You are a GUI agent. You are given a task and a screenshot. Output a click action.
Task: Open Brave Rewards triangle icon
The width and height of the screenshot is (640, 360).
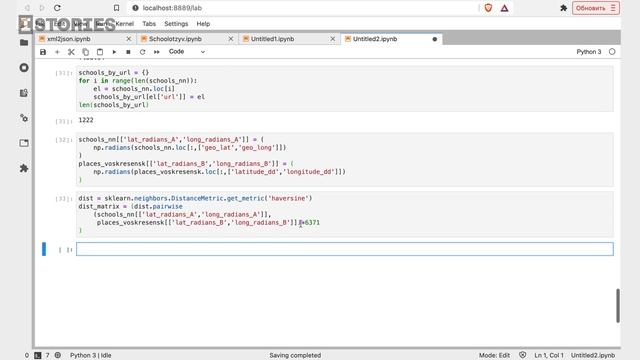[x=504, y=8]
